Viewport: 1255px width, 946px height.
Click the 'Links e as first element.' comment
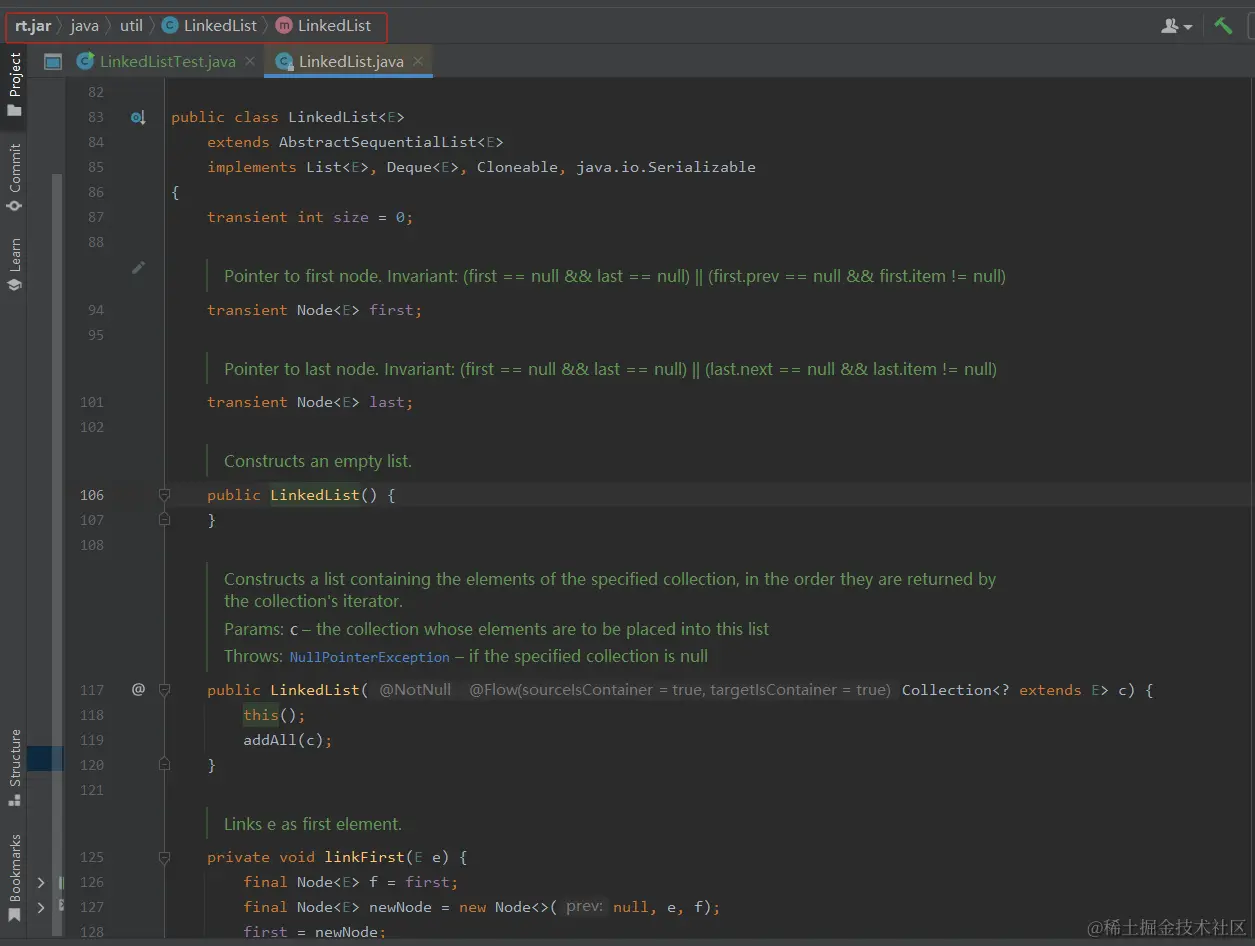313,824
